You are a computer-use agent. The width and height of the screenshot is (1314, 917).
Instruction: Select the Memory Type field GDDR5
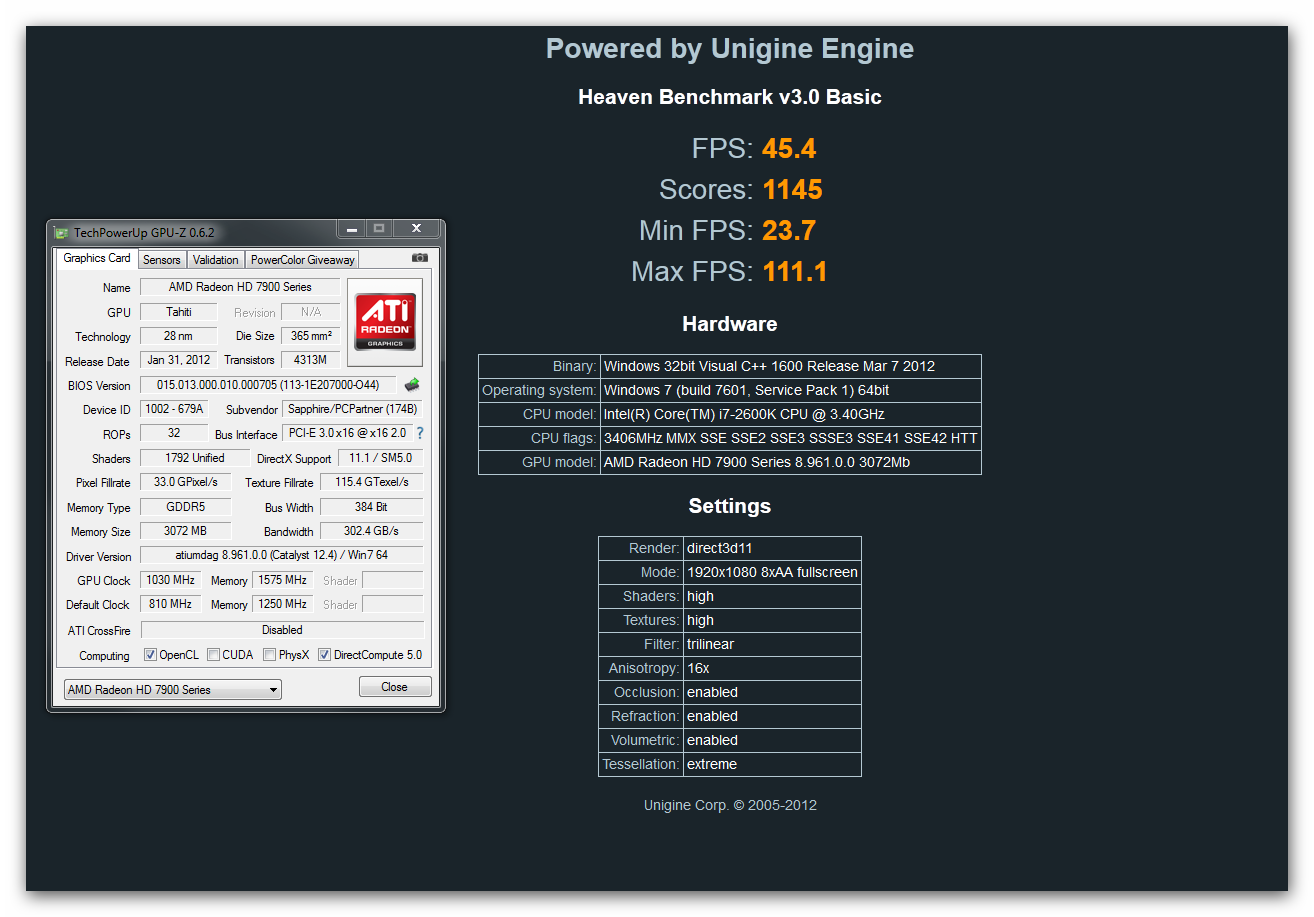pyautogui.click(x=186, y=507)
